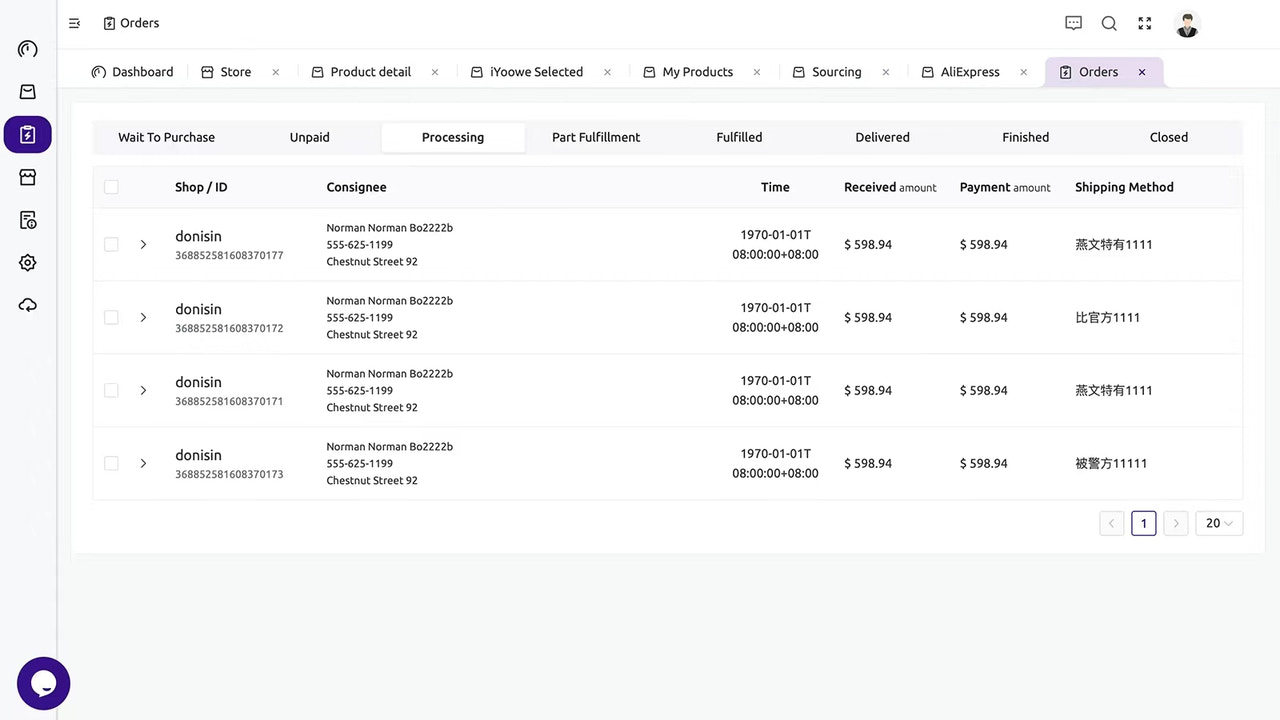Open the chat message icon in the top bar

click(x=1073, y=23)
